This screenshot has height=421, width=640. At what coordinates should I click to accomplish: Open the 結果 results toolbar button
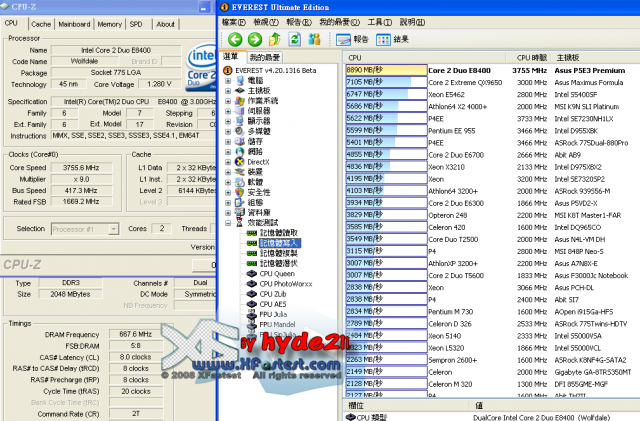click(x=392, y=40)
